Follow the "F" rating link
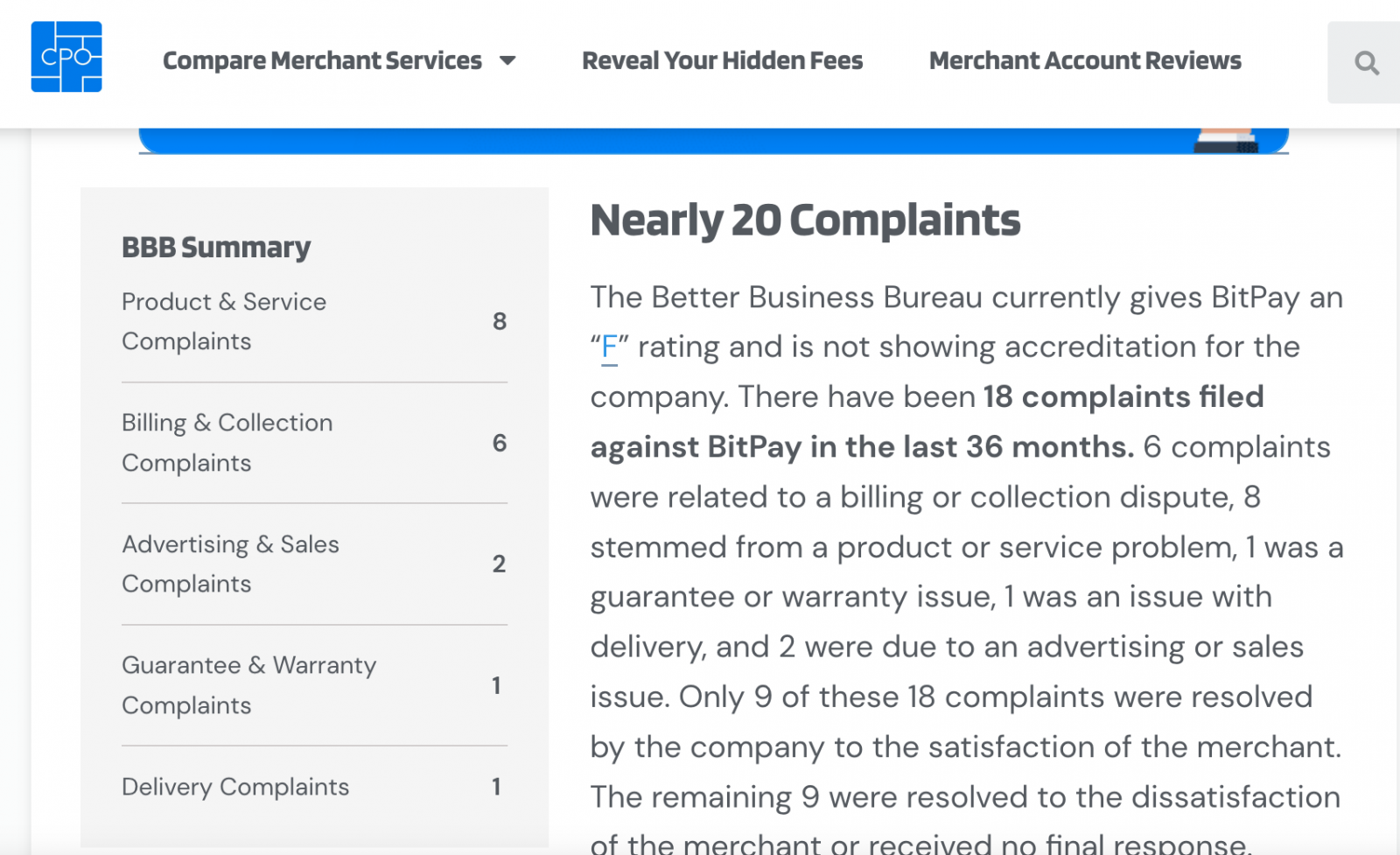The height and width of the screenshot is (855, 1400). [x=610, y=347]
